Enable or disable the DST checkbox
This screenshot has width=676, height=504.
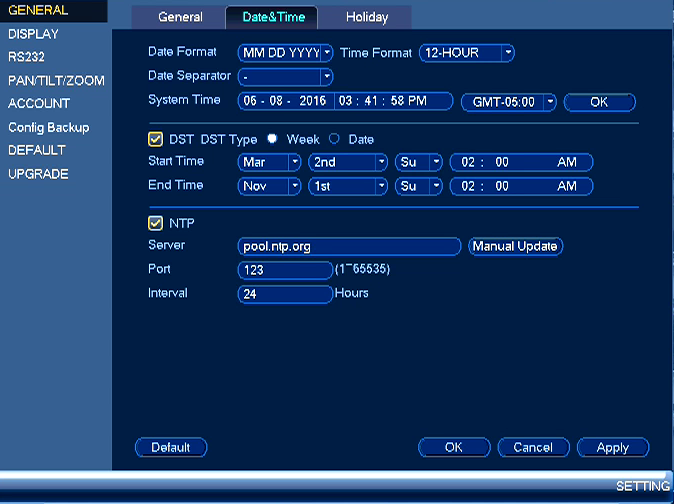point(155,139)
